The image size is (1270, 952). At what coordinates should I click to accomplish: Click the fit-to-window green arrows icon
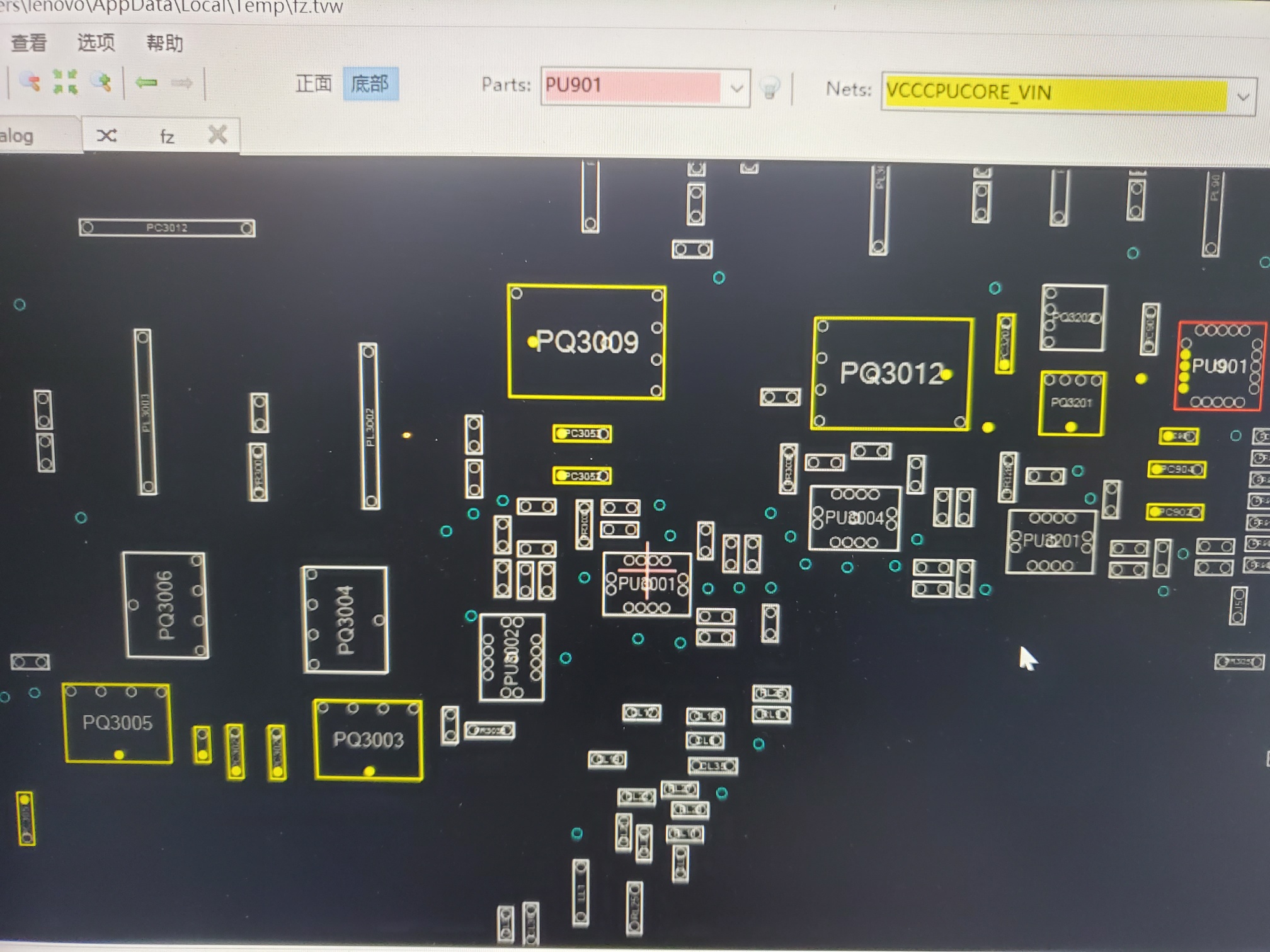point(65,81)
